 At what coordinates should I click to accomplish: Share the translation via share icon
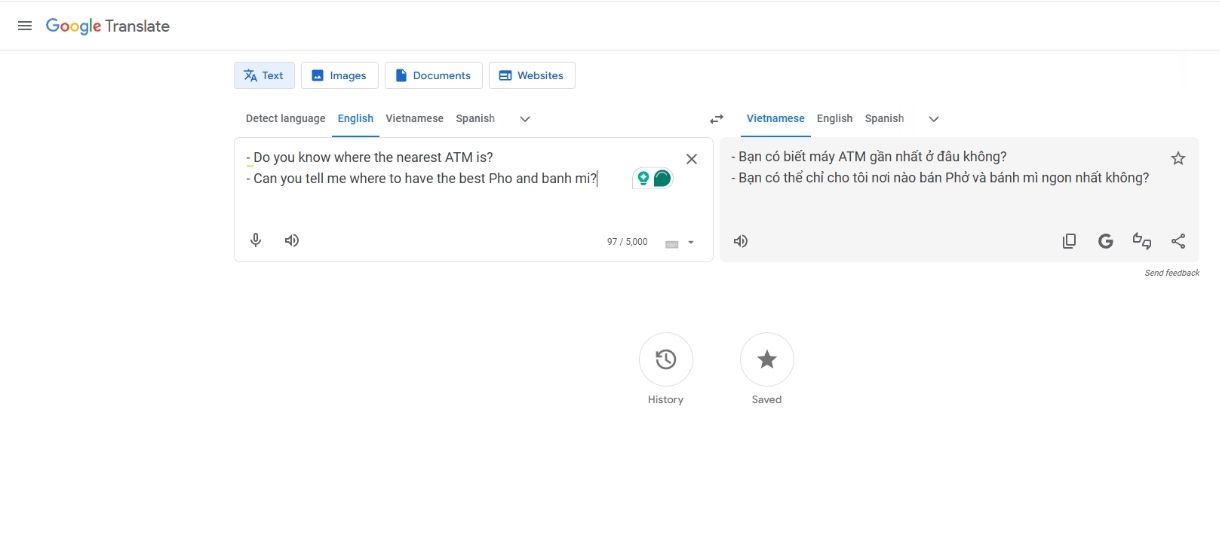click(1178, 241)
